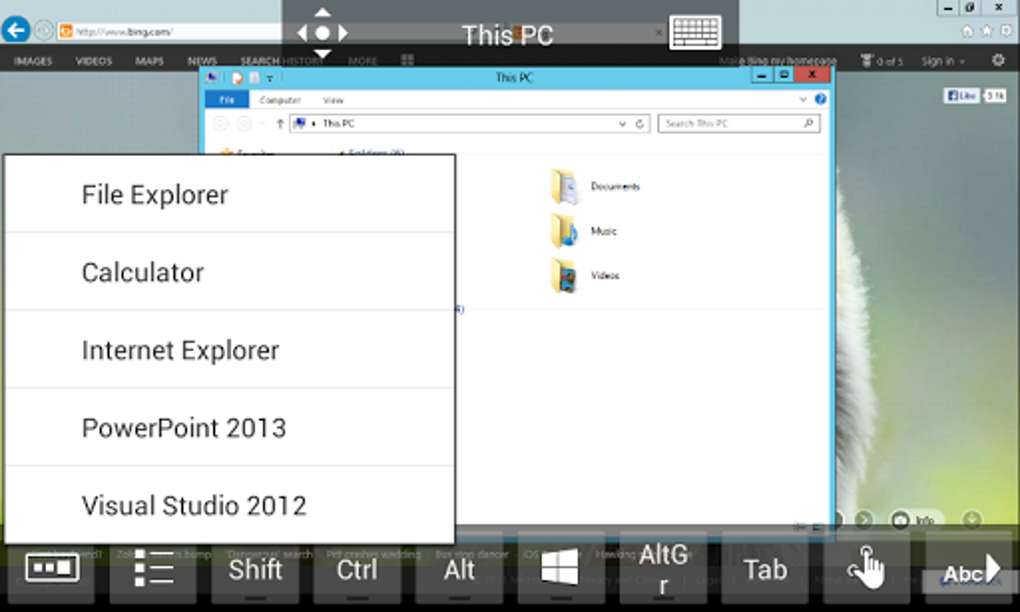Go back in Internet Explorer browser
The width and height of the screenshot is (1020, 612).
[16, 30]
